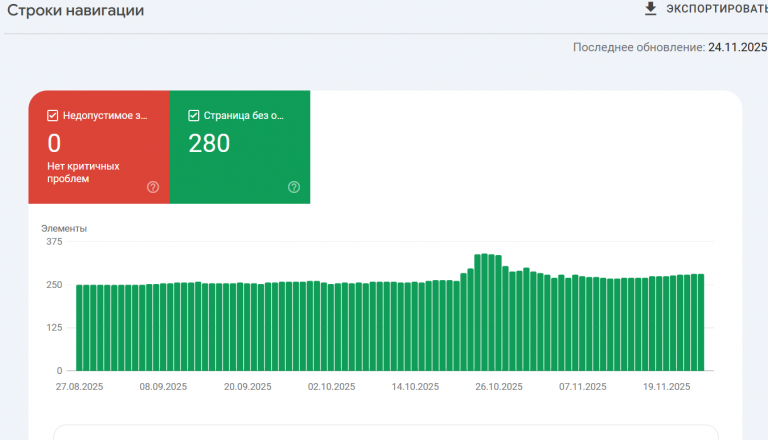Click the export download arrow icon
This screenshot has width=768, height=440.
(650, 9)
